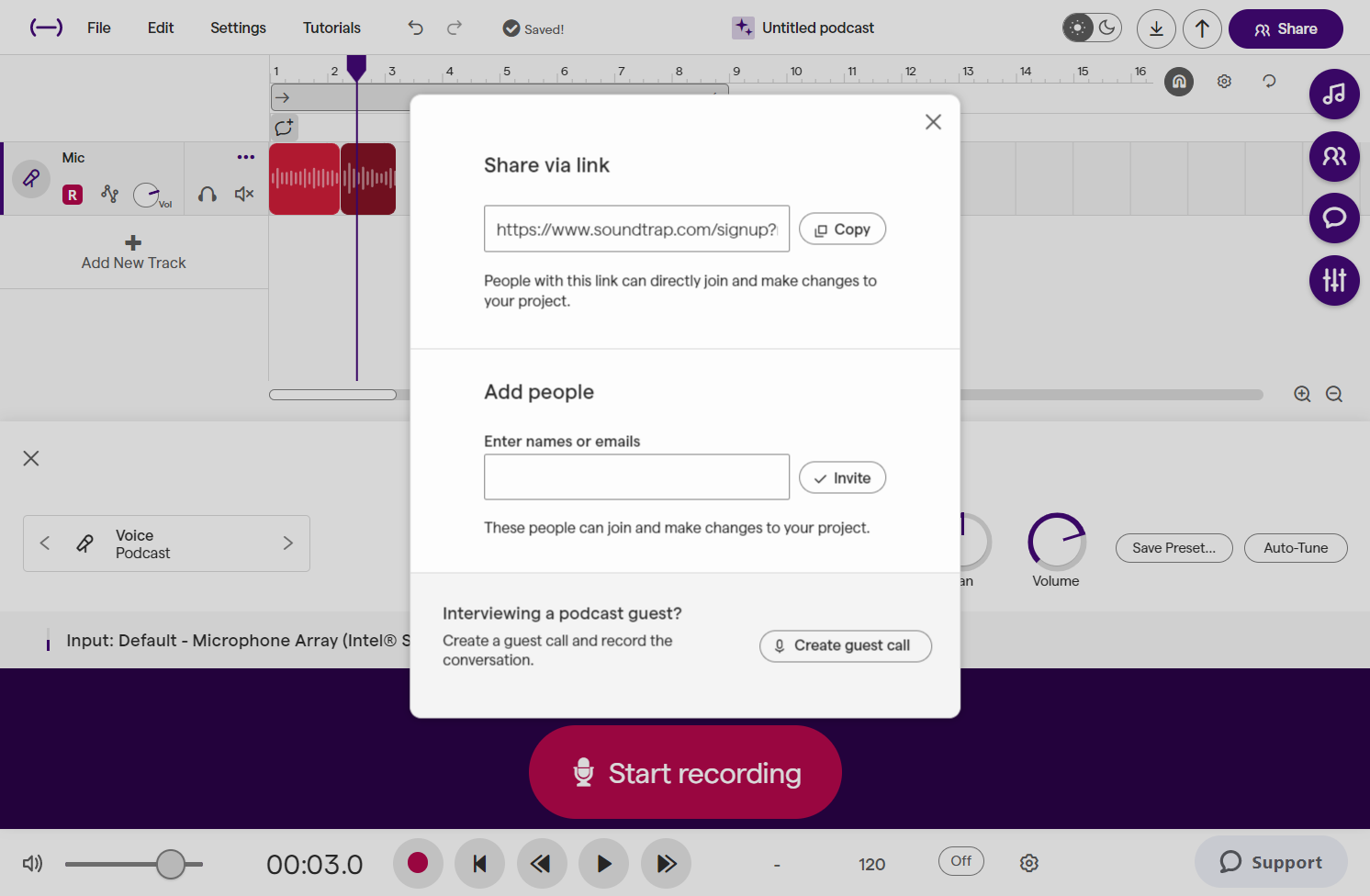
Task: Toggle the cycle loop icon
Action: point(1269,81)
